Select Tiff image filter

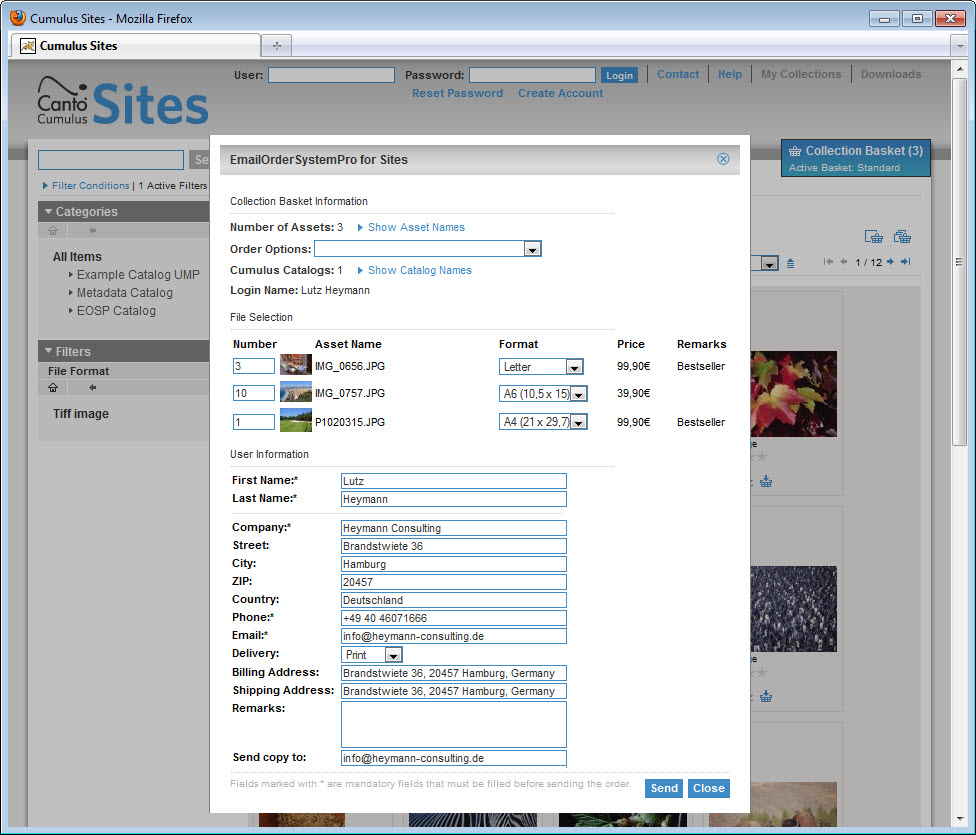tap(81, 413)
